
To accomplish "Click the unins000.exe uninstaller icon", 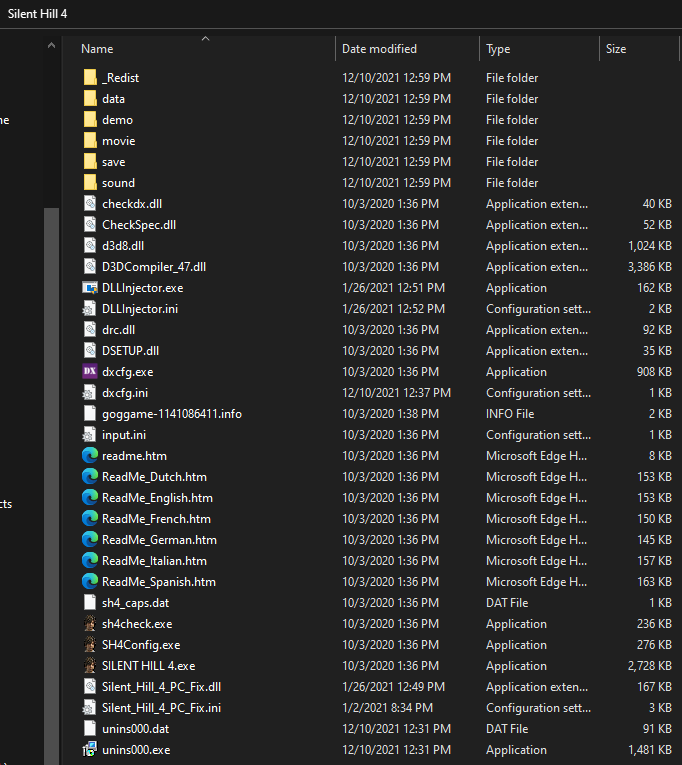I will (x=90, y=749).
